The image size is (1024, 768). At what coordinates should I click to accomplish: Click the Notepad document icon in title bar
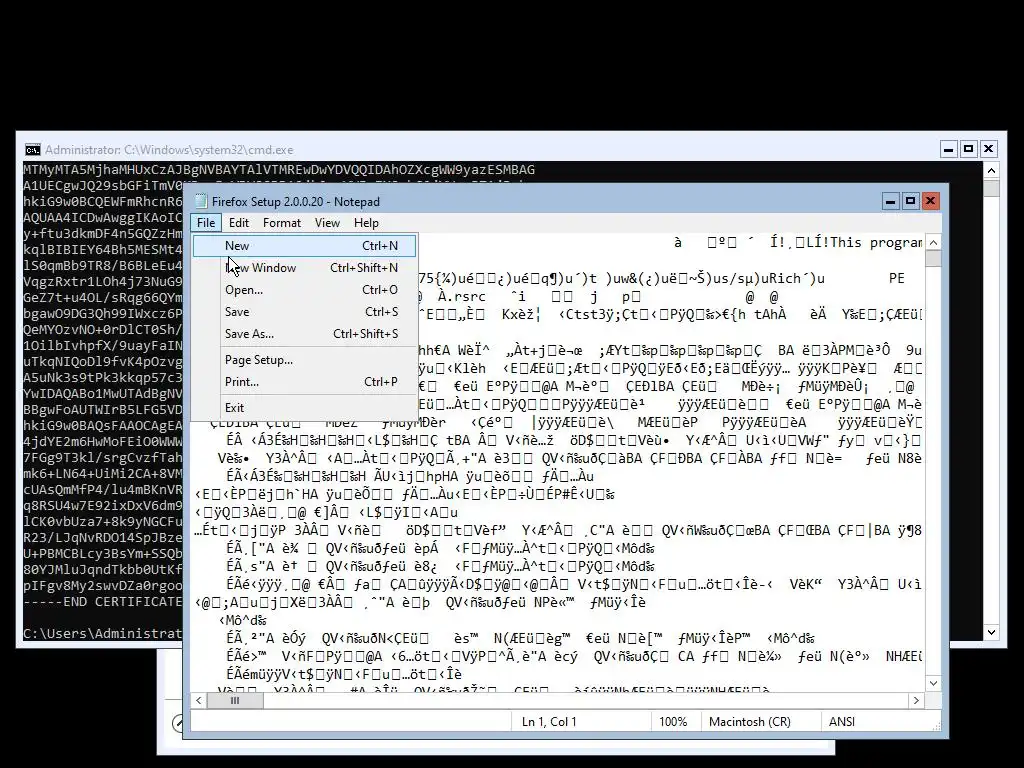point(201,201)
